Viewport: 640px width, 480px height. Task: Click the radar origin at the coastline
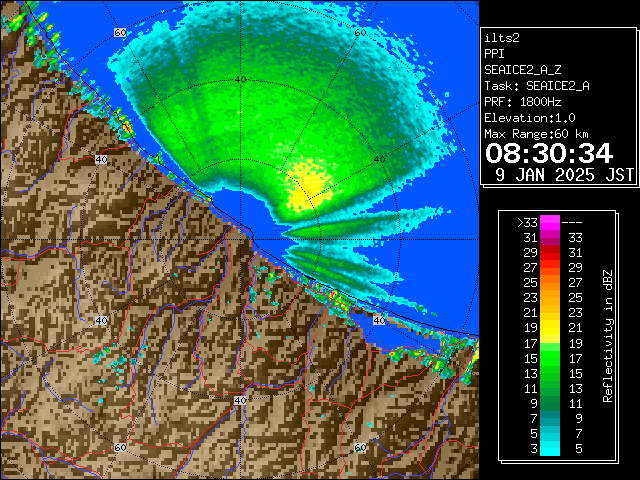coord(241,240)
